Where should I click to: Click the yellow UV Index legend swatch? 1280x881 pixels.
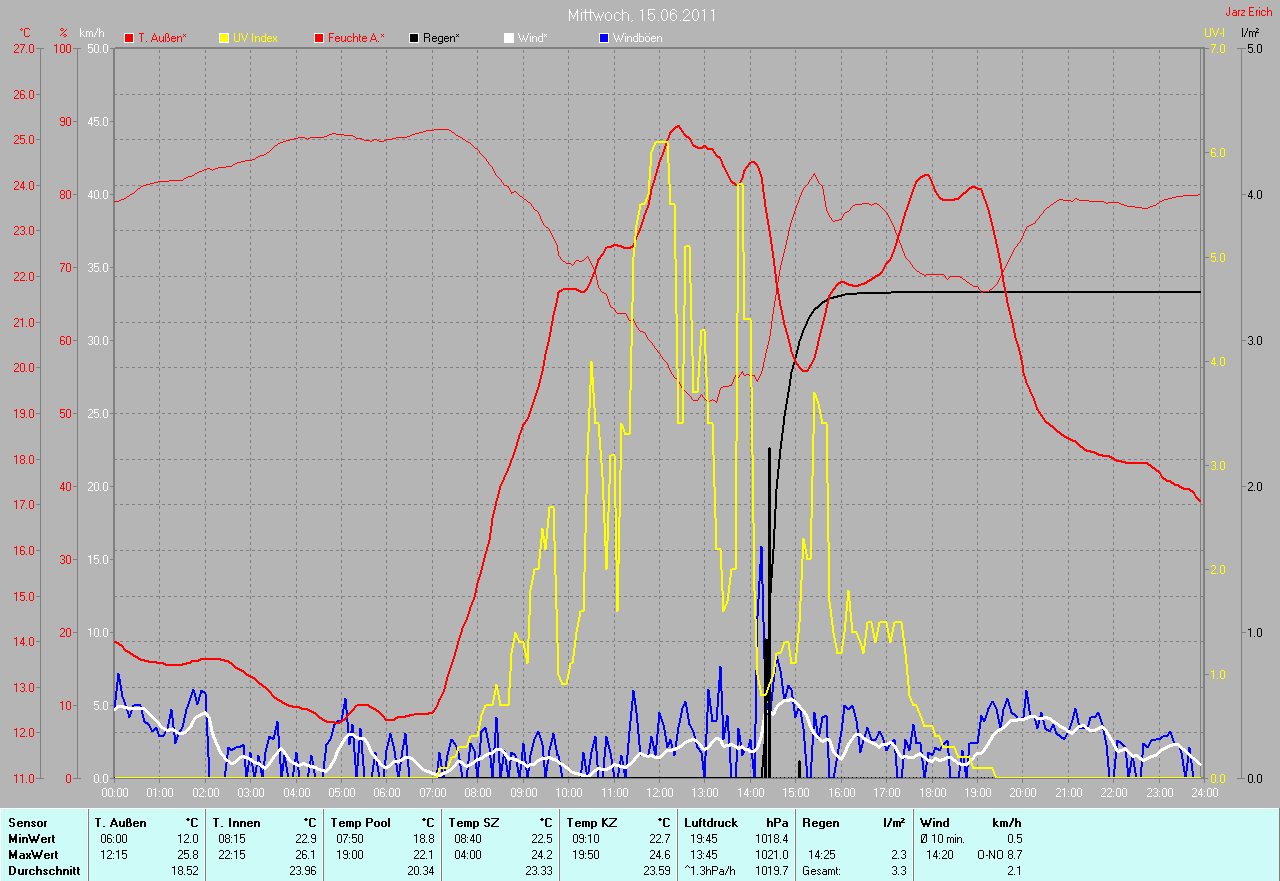point(224,38)
